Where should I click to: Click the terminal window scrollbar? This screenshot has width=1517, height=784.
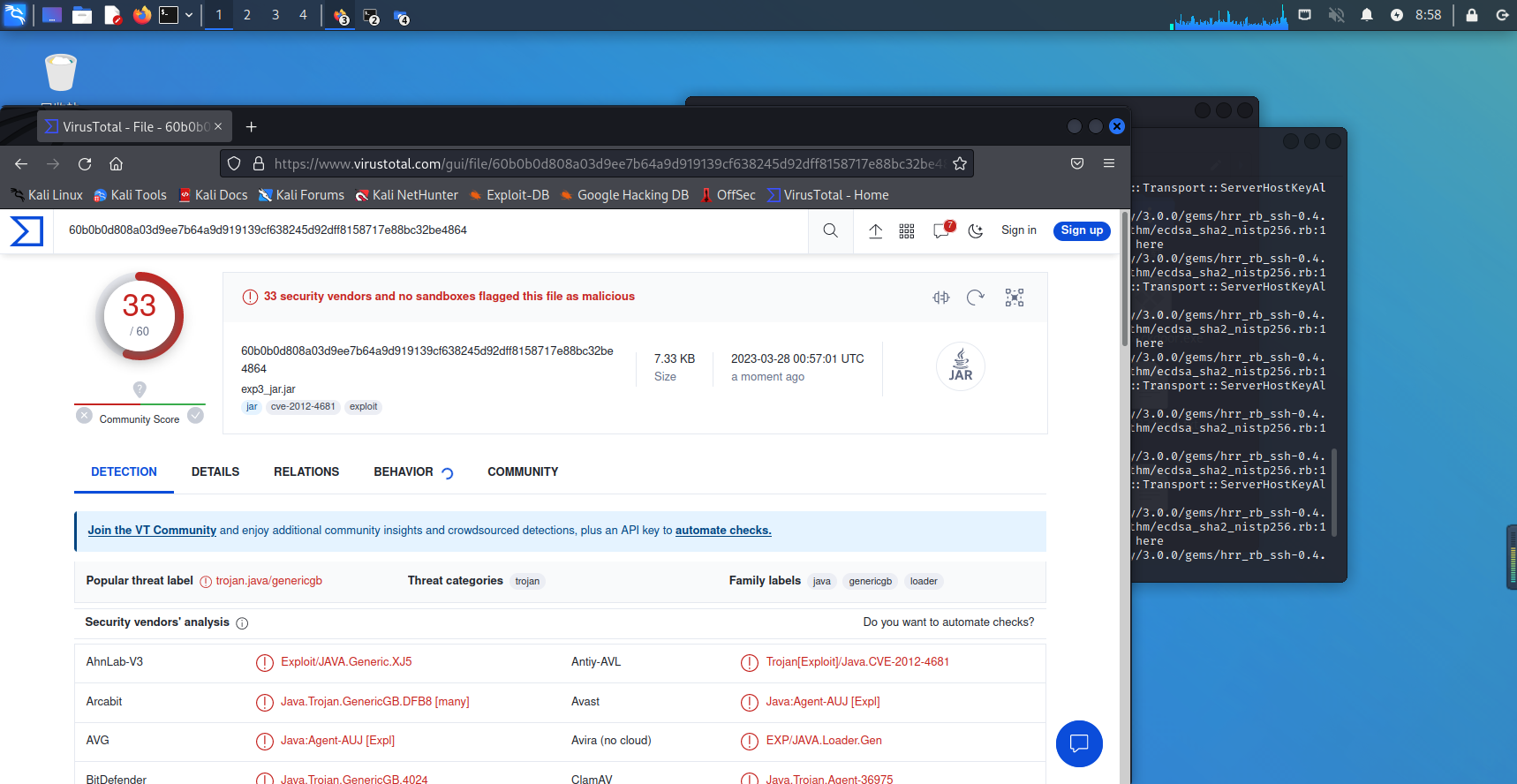point(1334,493)
